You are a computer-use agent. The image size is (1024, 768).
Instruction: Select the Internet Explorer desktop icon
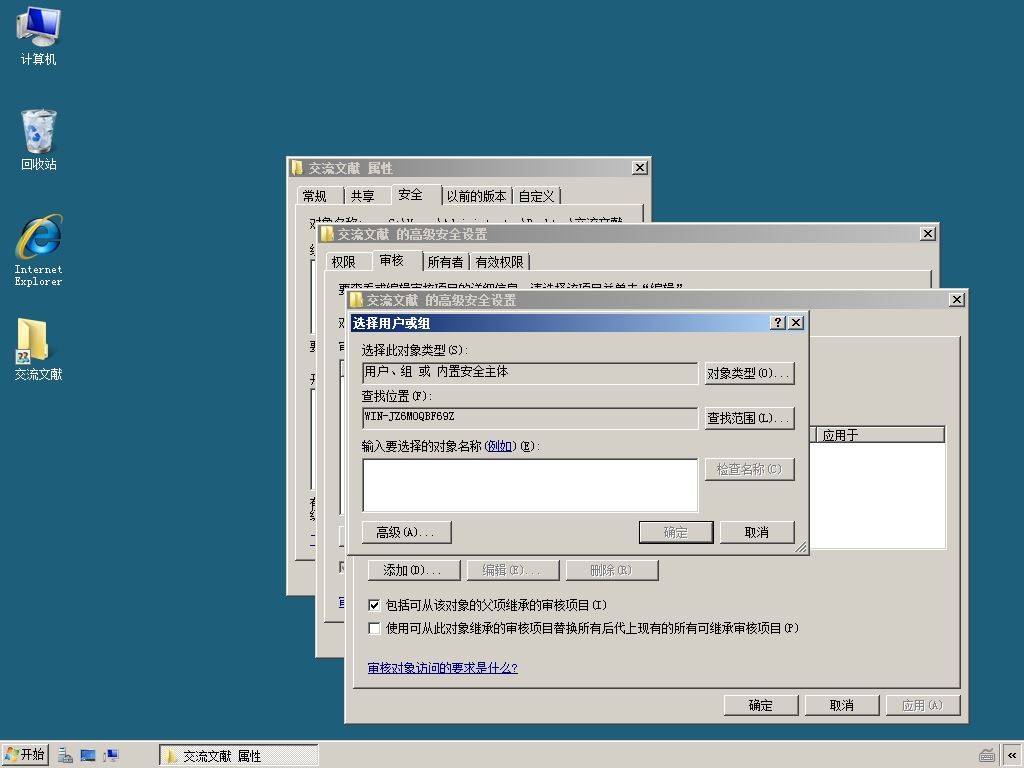(x=39, y=250)
